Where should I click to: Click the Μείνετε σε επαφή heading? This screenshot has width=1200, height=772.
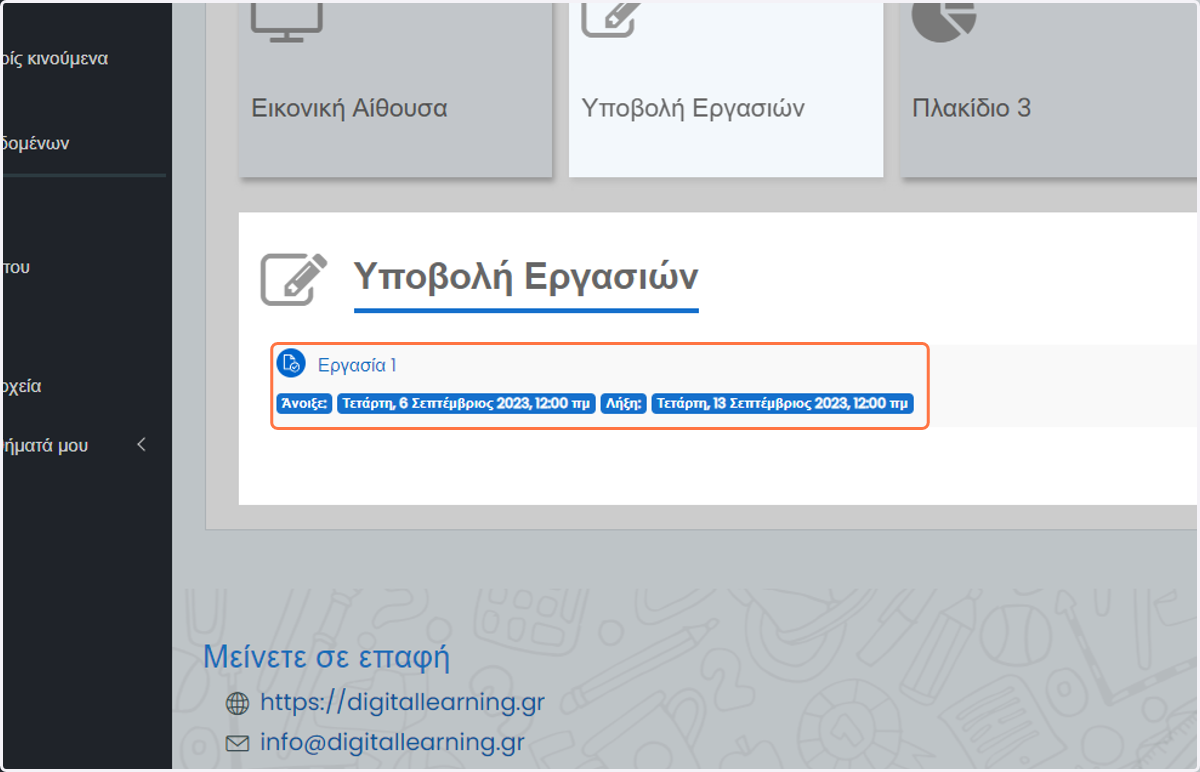(326, 658)
